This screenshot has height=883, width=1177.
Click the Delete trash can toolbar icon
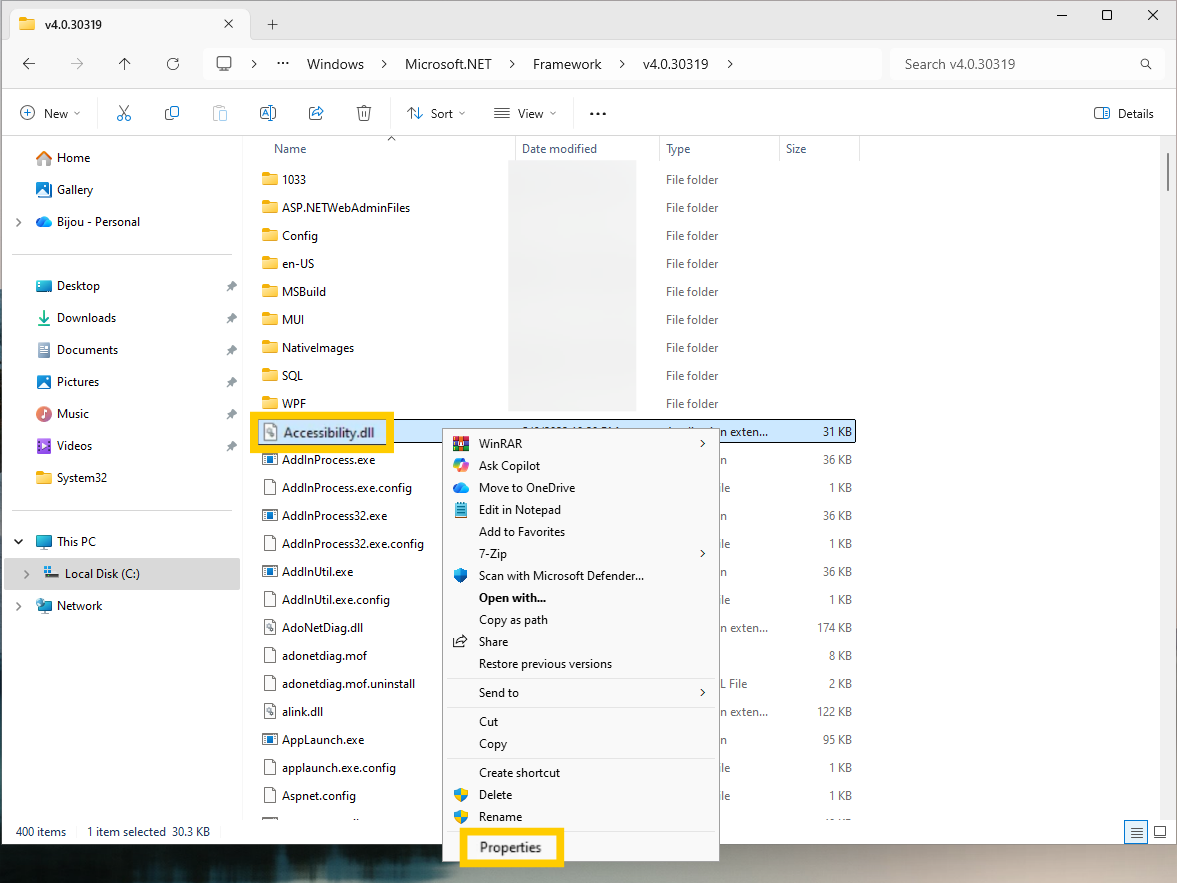[364, 113]
